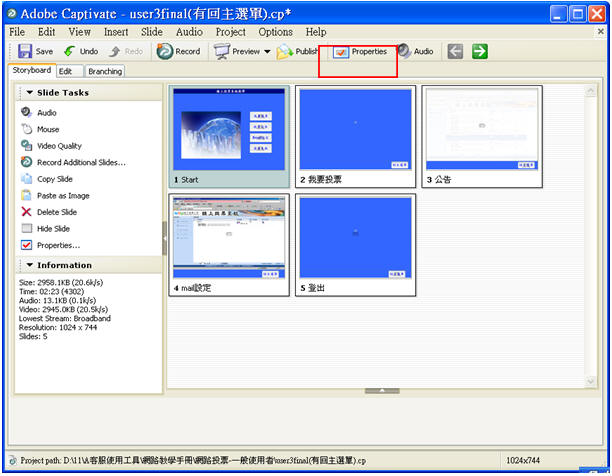612x476 pixels.
Task: Click the left panel collapse handle
Action: (164, 238)
